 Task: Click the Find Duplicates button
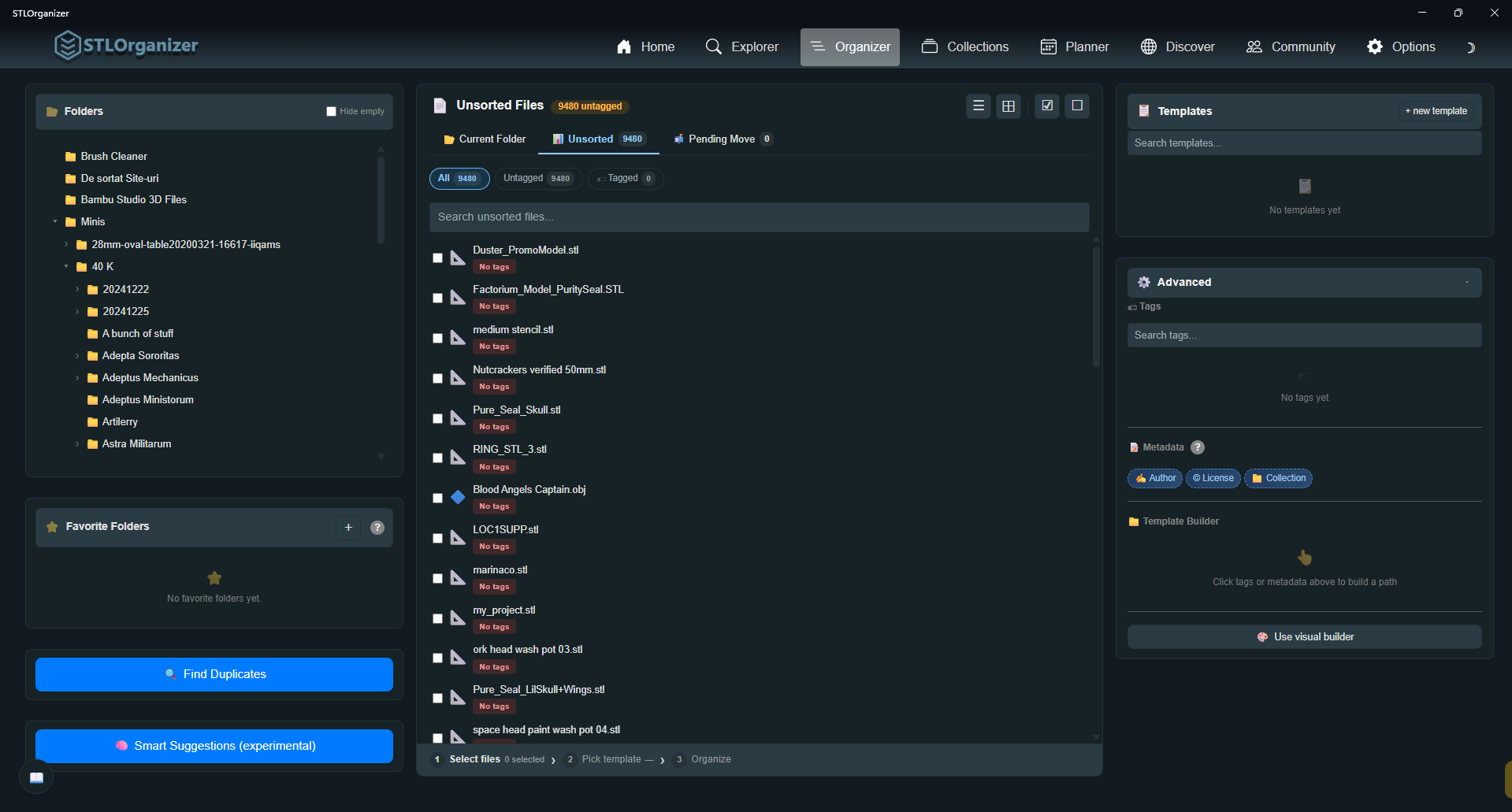coord(214,674)
